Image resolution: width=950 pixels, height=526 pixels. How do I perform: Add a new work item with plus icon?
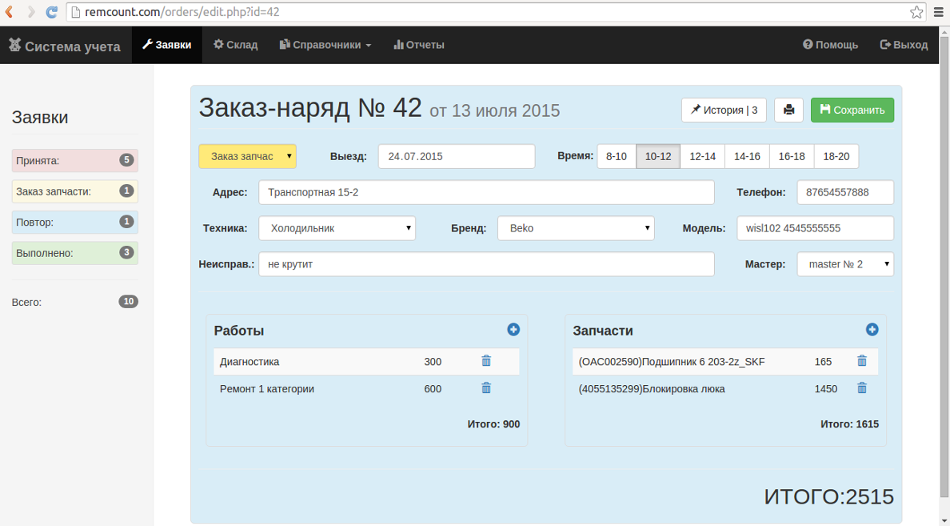click(513, 329)
